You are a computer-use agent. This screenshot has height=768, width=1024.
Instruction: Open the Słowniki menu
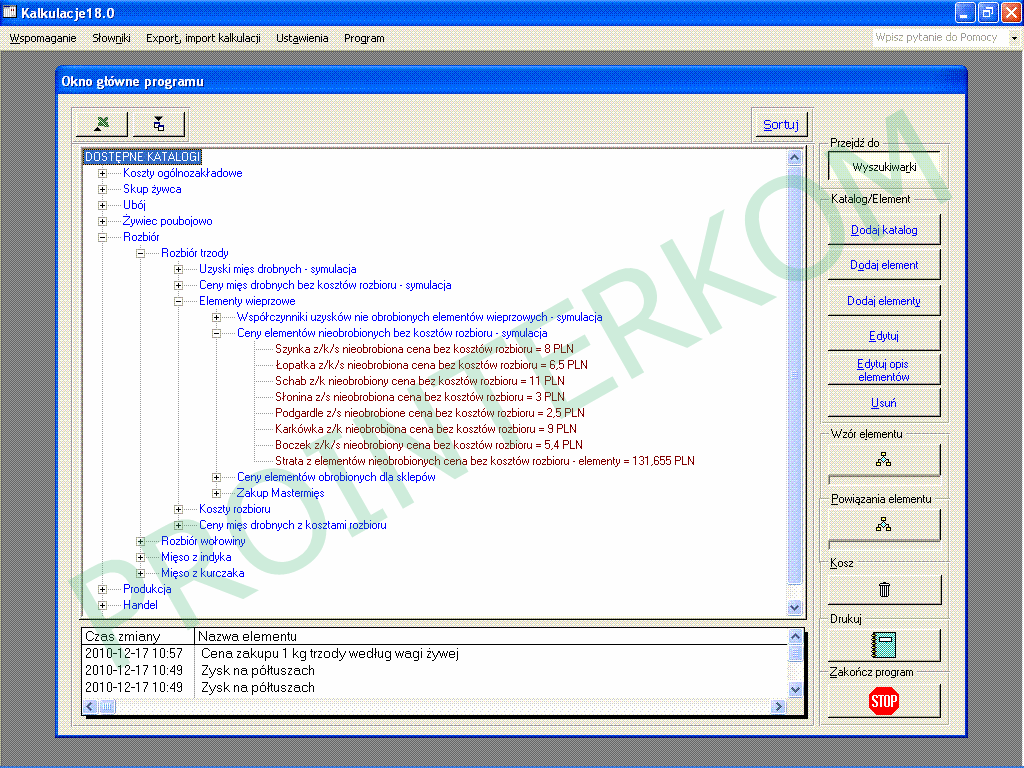point(111,38)
